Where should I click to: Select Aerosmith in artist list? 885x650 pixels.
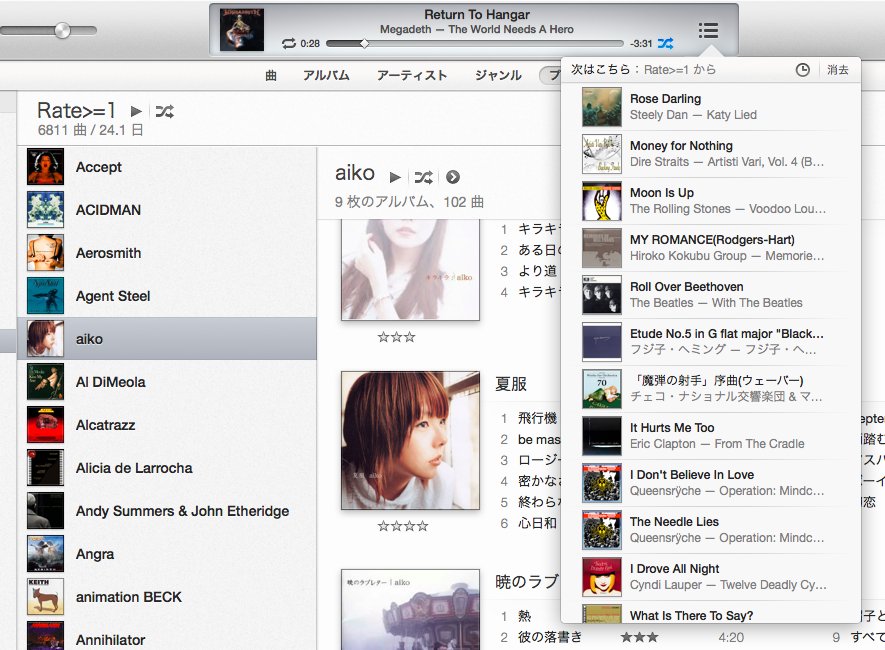[167, 253]
